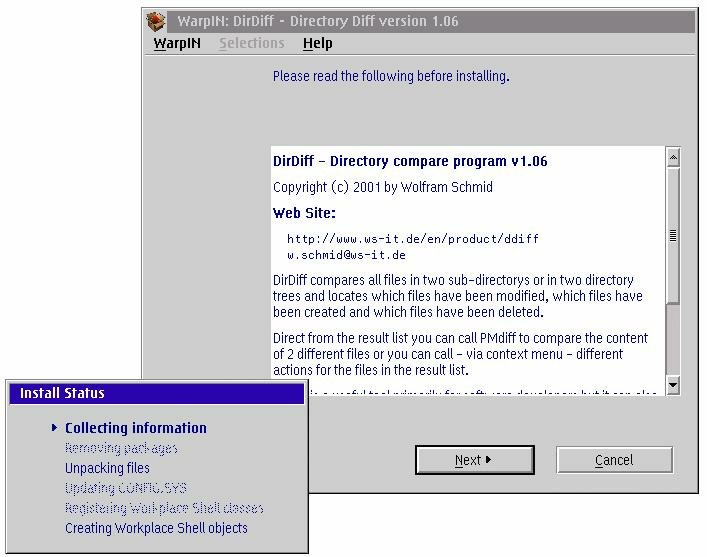The image size is (707, 557).
Task: Click the WarpIN DirDiff window title bar
Action: point(431,21)
